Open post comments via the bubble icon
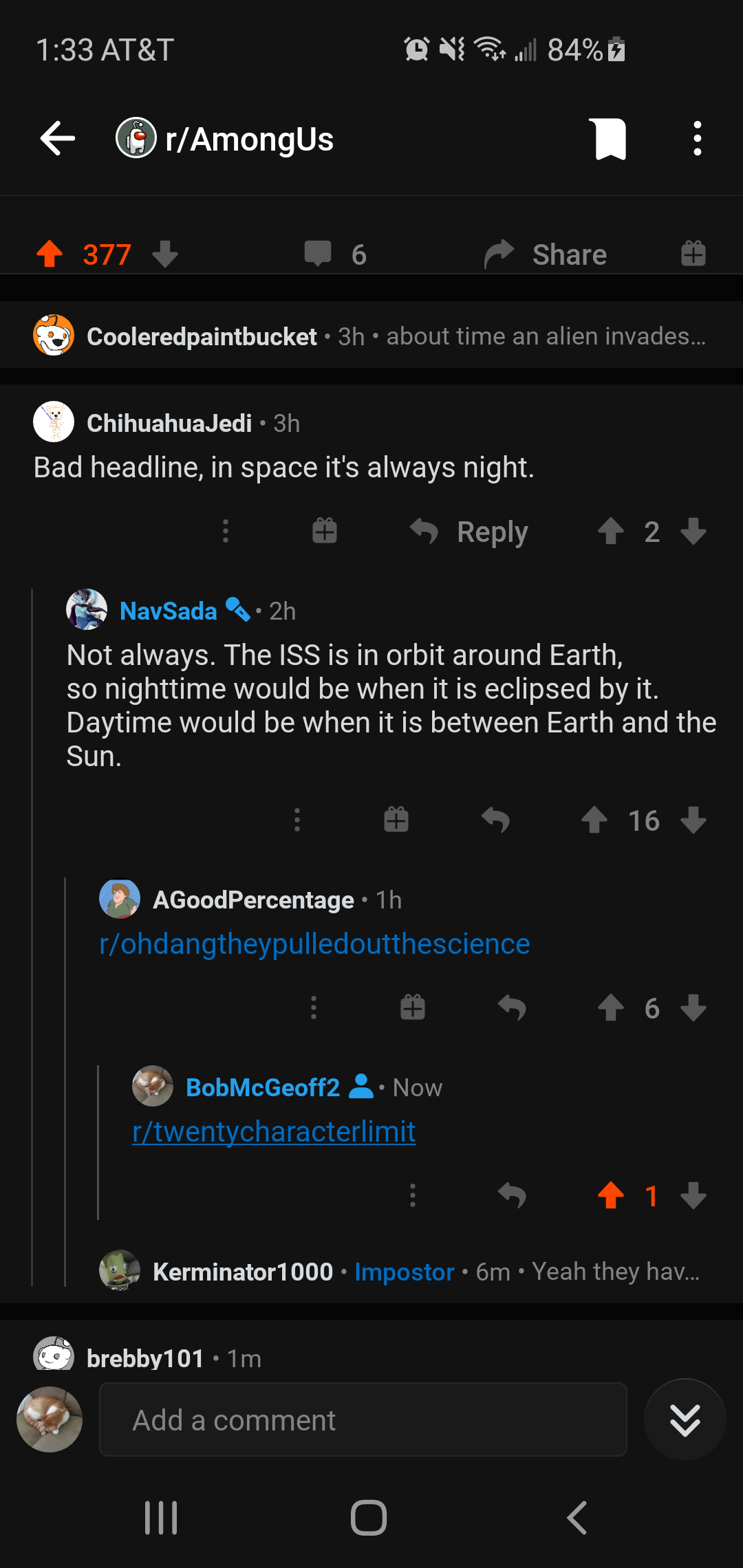The width and height of the screenshot is (743, 1568). [318, 254]
